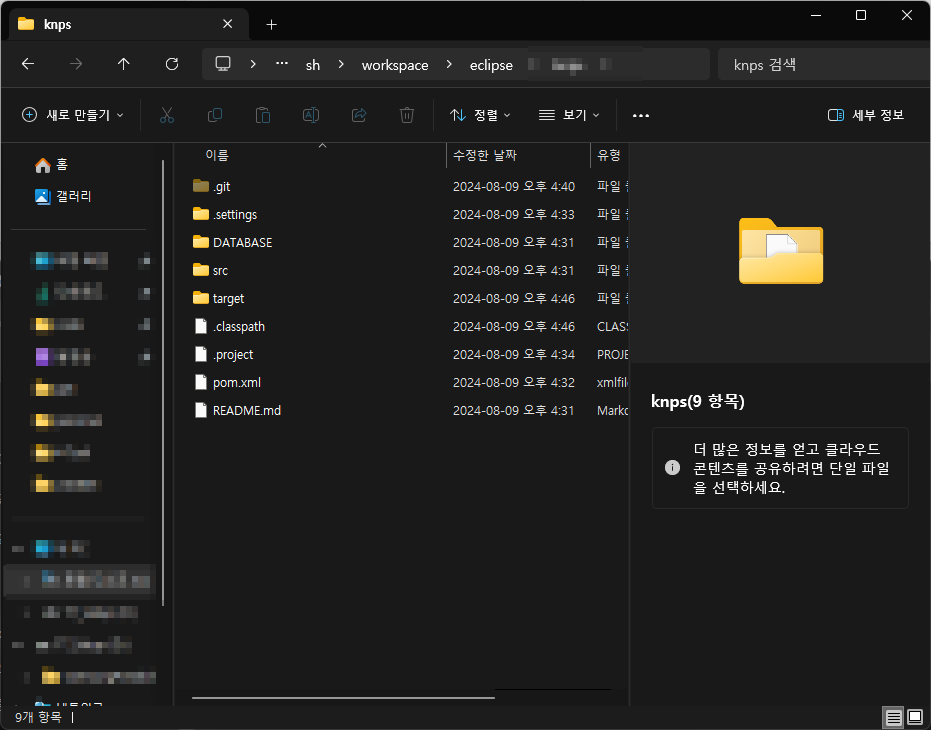This screenshot has width=931, height=730.
Task: Focus the knps 검색 search box
Action: 824,64
